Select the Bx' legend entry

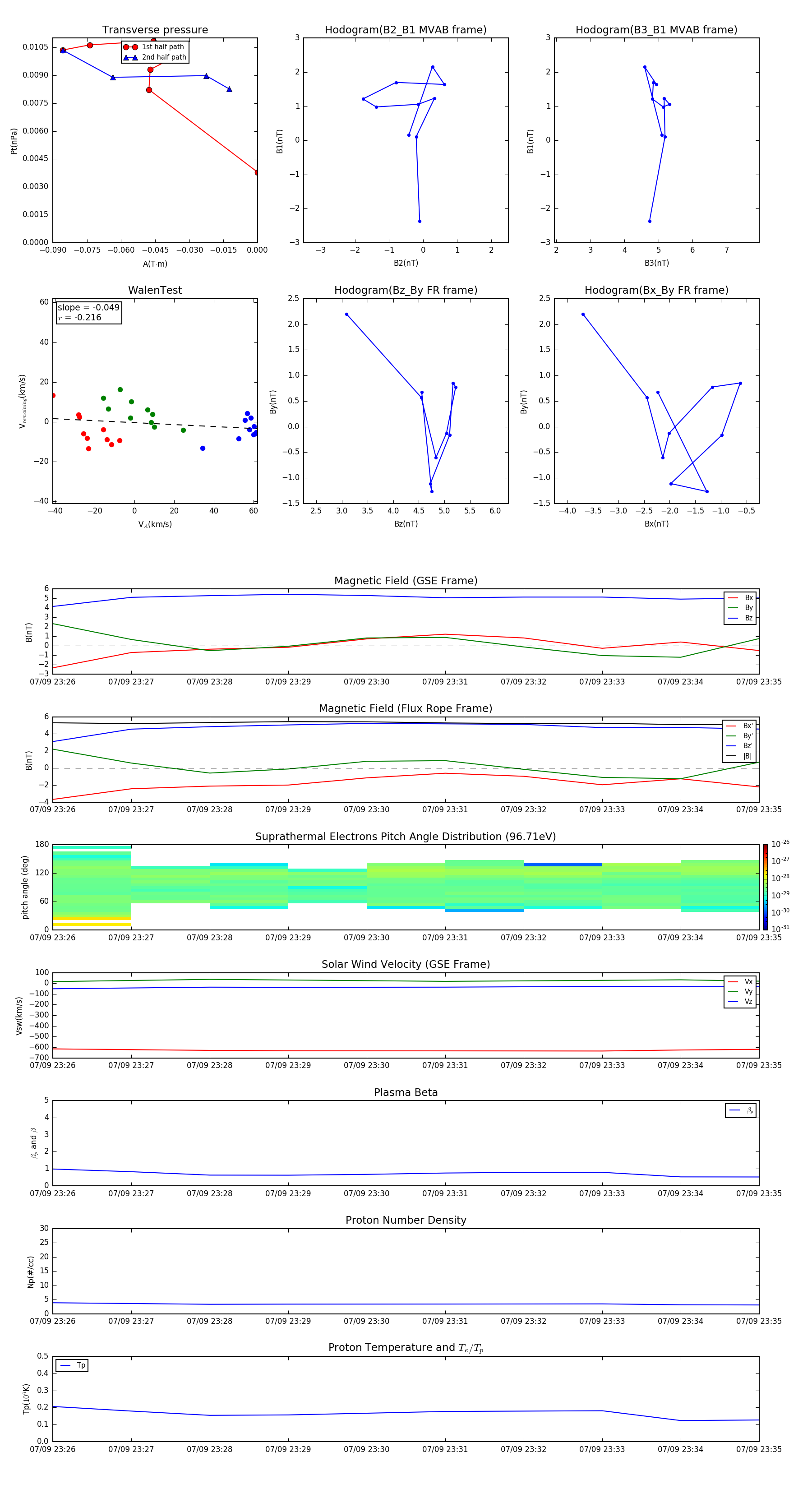[x=740, y=726]
